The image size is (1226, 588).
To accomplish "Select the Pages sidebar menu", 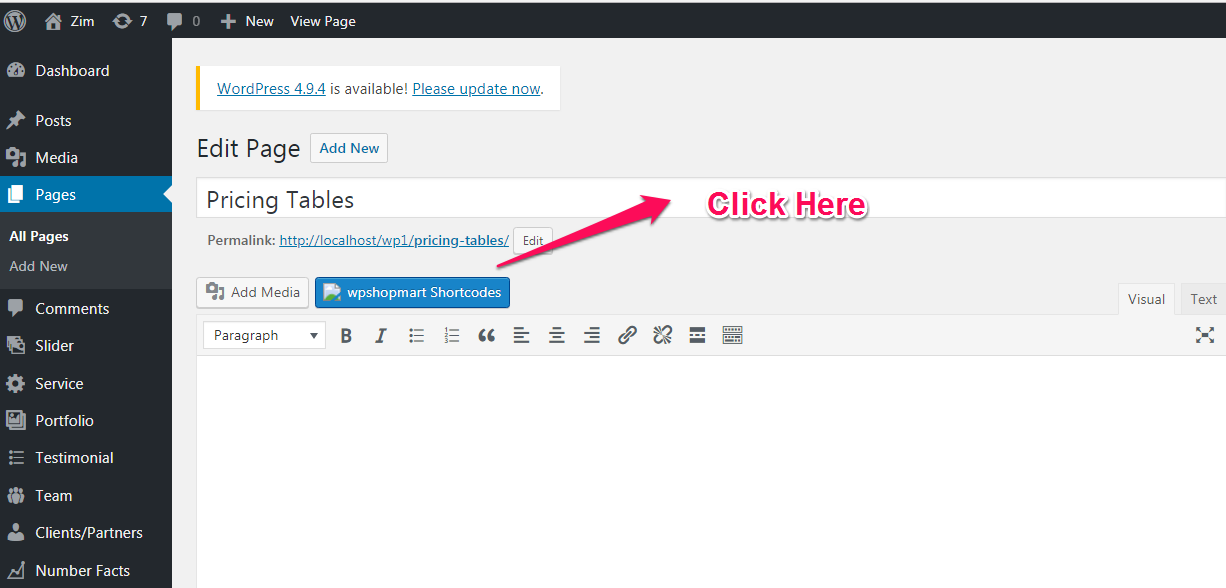I will tap(86, 195).
